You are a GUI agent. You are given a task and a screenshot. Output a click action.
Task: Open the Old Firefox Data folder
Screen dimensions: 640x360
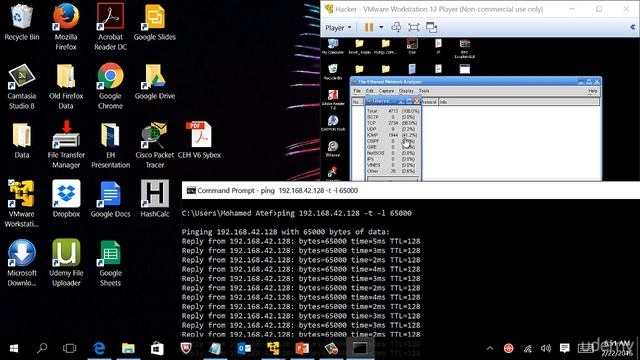(x=66, y=87)
